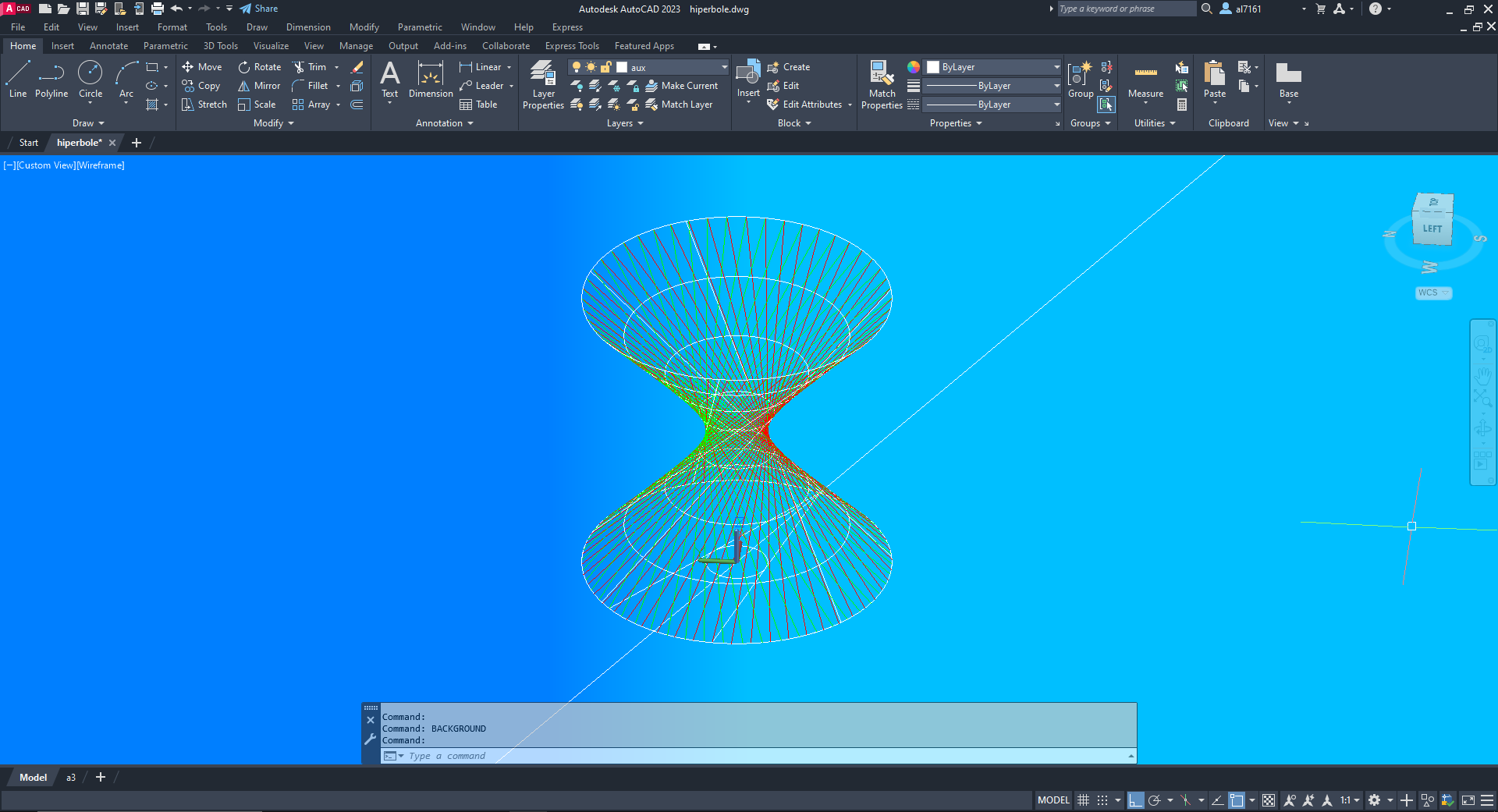Click the Erase tool icon

tap(357, 67)
